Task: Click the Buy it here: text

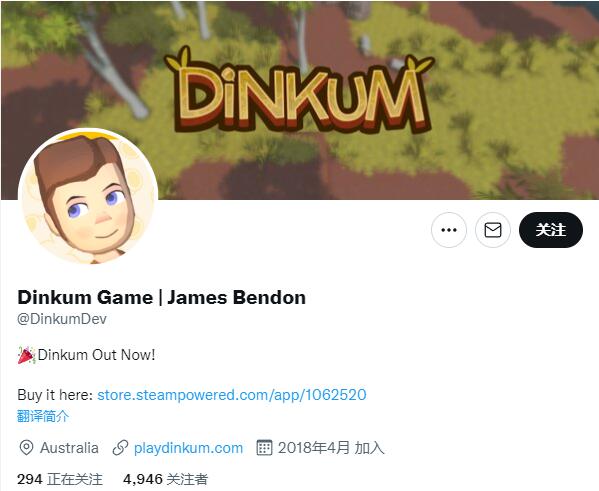Action: 55,395
